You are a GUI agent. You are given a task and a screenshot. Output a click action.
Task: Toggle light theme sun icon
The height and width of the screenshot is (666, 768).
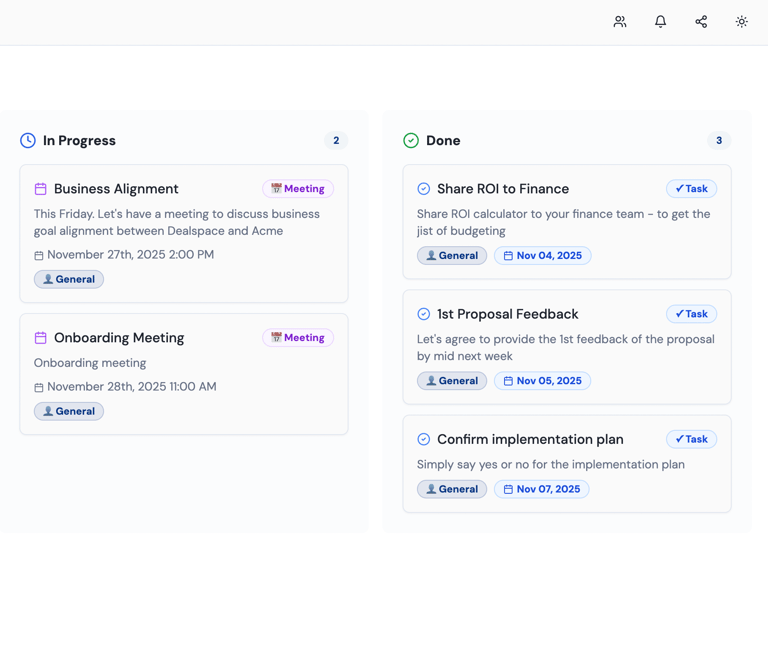(741, 21)
